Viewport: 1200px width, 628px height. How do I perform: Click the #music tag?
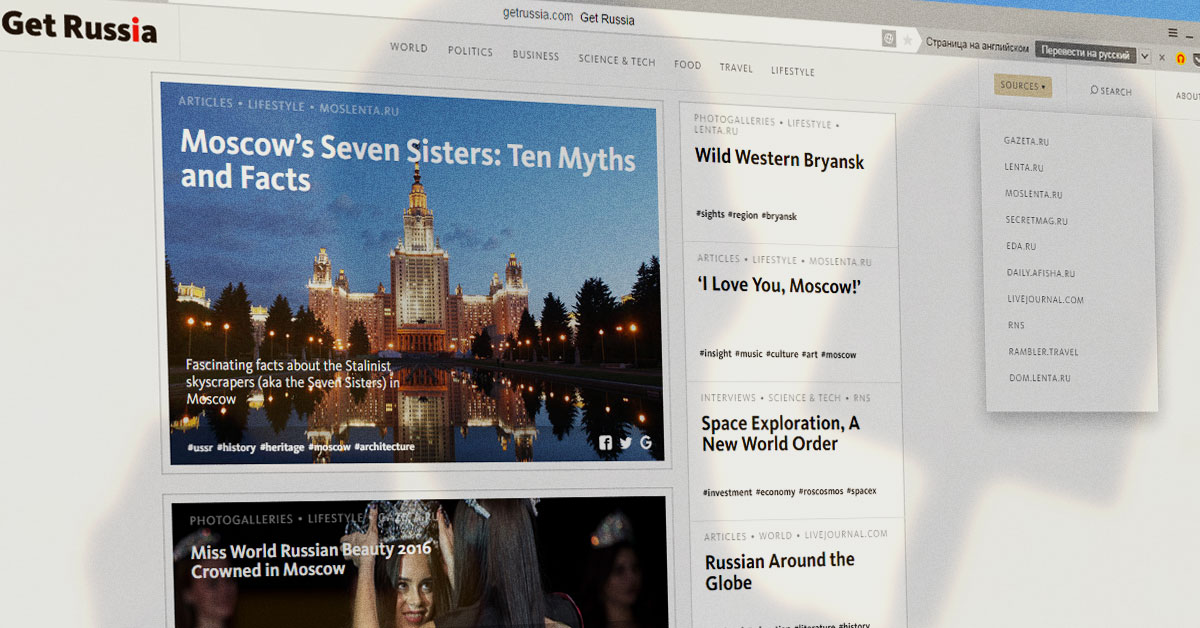(x=748, y=354)
